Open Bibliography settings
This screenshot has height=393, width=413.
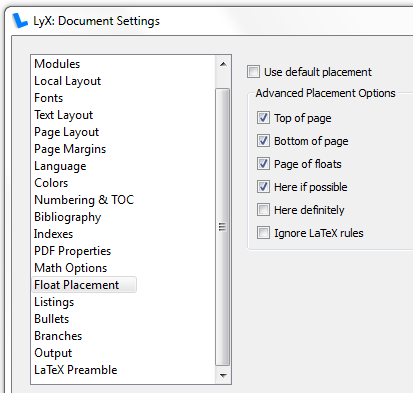[68, 217]
